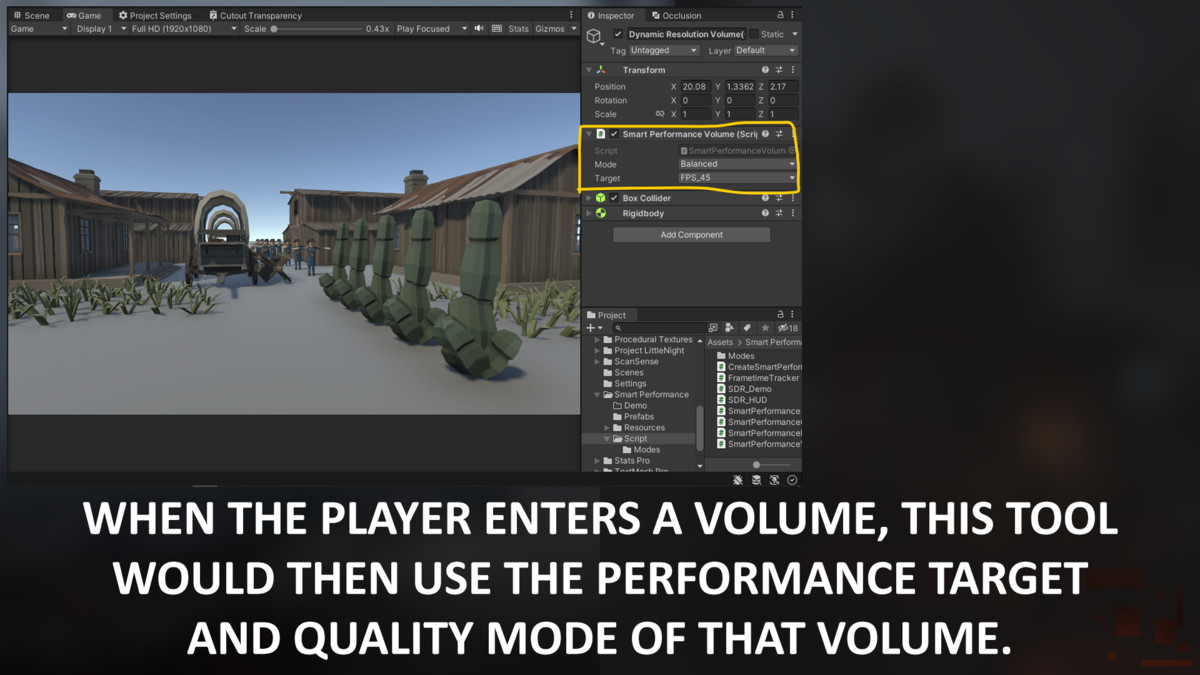
Task: Click the Add Component button
Action: pos(691,235)
